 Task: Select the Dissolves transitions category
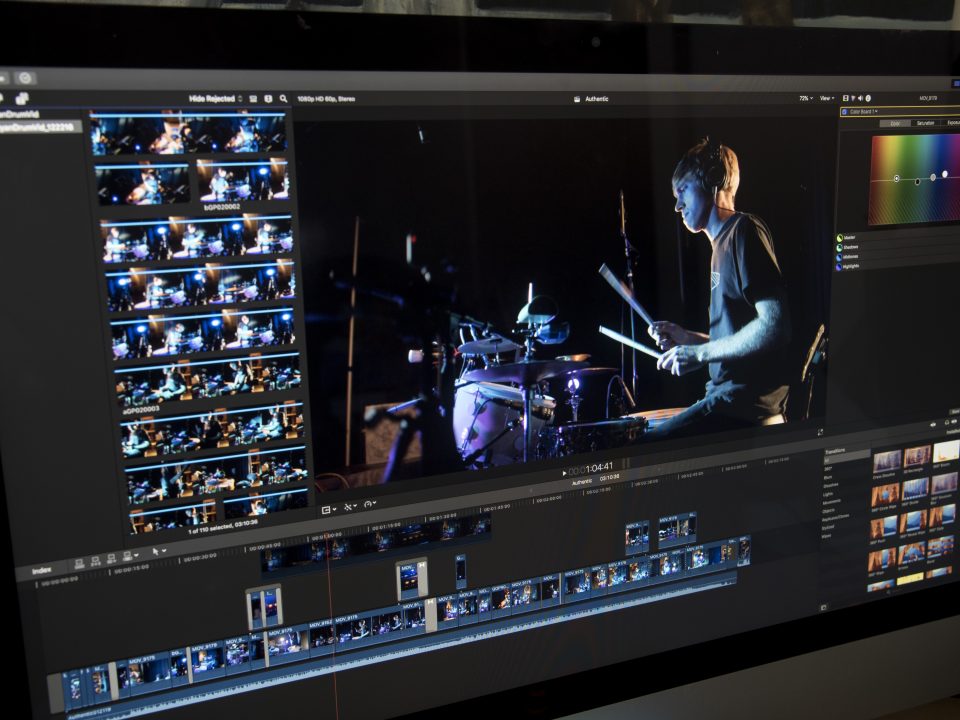[x=831, y=486]
